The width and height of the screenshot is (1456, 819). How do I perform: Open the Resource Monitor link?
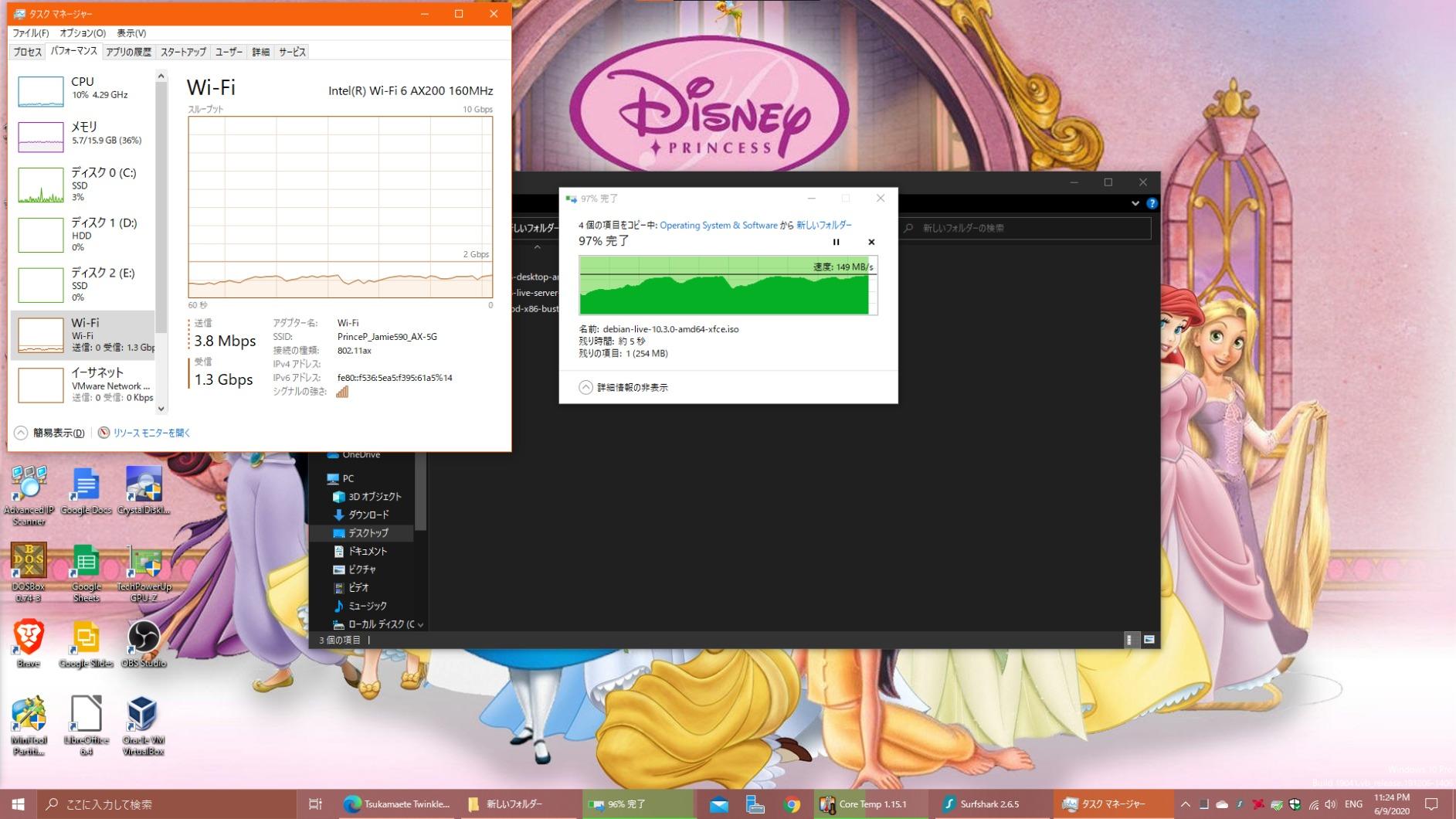151,433
